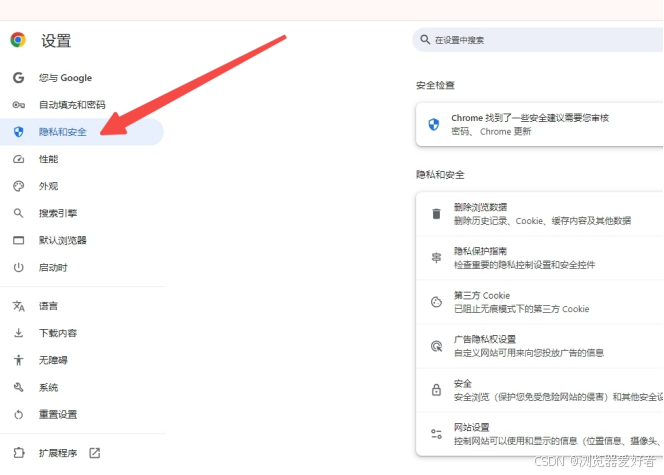This screenshot has height=475, width=664.
Task: Open 删除浏览数据 option
Action: (540, 214)
